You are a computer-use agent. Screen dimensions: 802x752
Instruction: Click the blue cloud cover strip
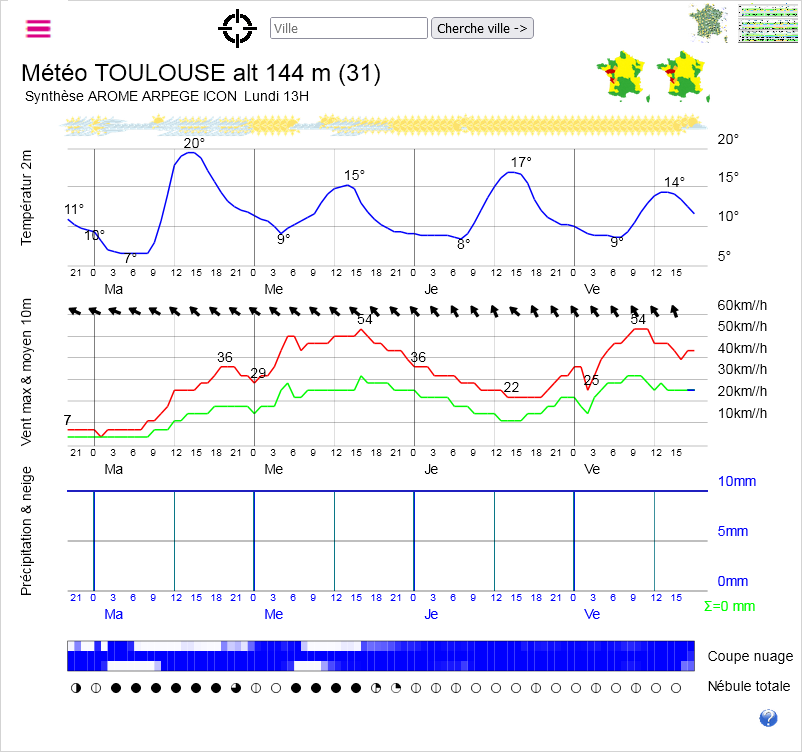(x=380, y=655)
